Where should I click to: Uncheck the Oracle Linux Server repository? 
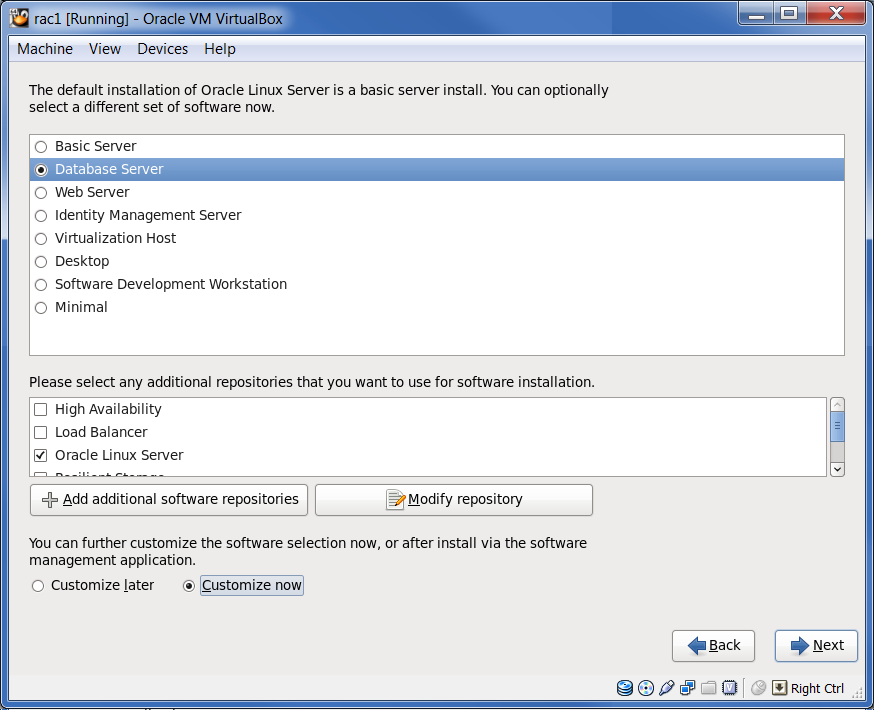pyautogui.click(x=40, y=455)
